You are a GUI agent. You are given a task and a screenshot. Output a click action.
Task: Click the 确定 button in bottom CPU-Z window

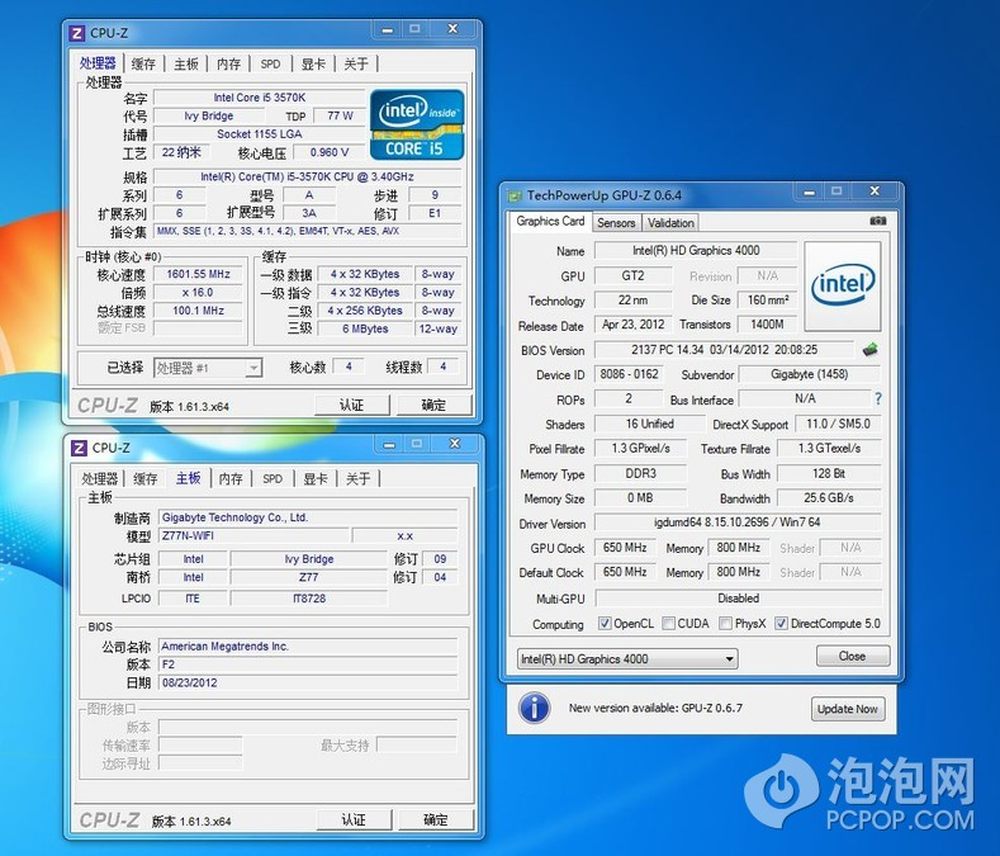click(x=436, y=820)
